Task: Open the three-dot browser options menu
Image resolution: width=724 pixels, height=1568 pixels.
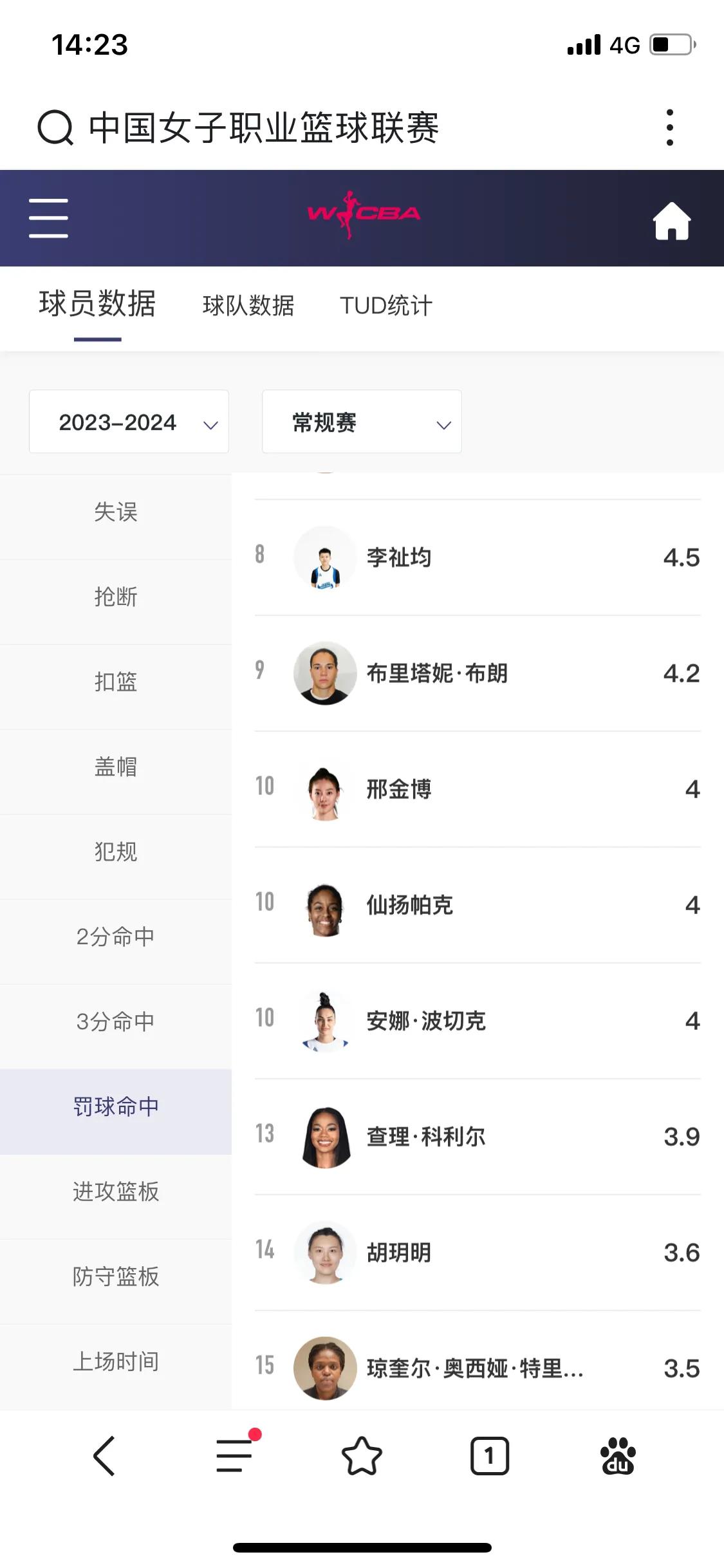Action: point(670,127)
